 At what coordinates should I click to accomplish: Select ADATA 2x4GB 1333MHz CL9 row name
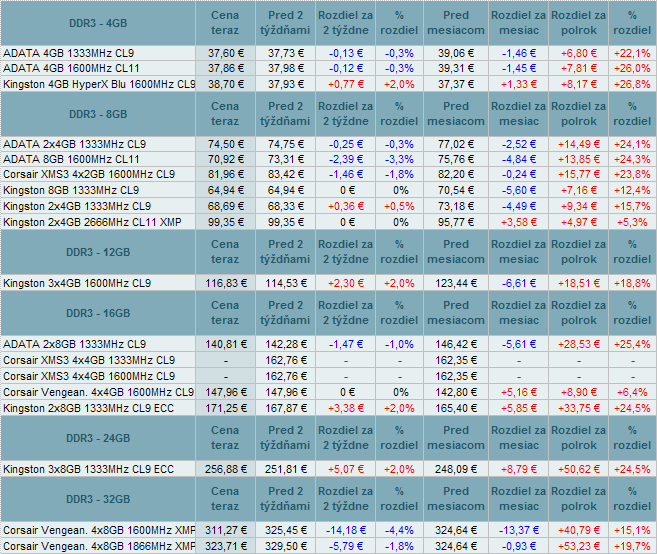click(75, 144)
